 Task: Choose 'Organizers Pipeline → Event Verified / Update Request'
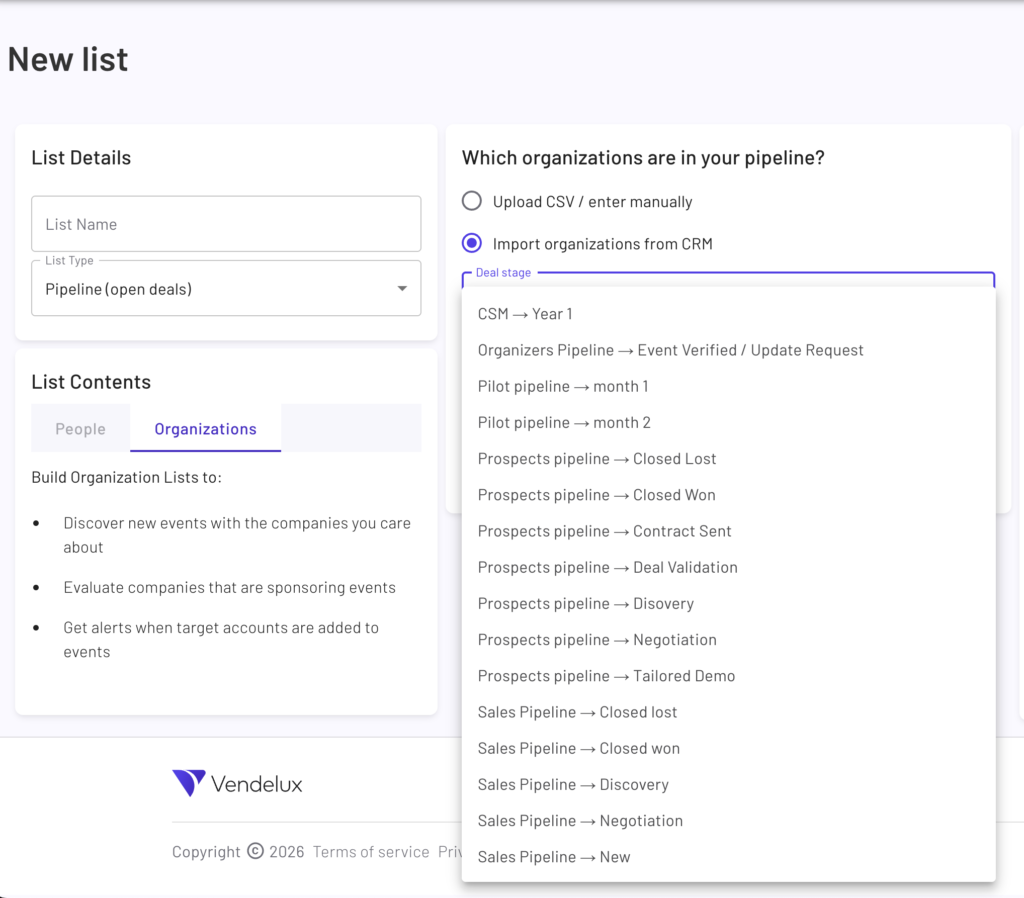670,349
